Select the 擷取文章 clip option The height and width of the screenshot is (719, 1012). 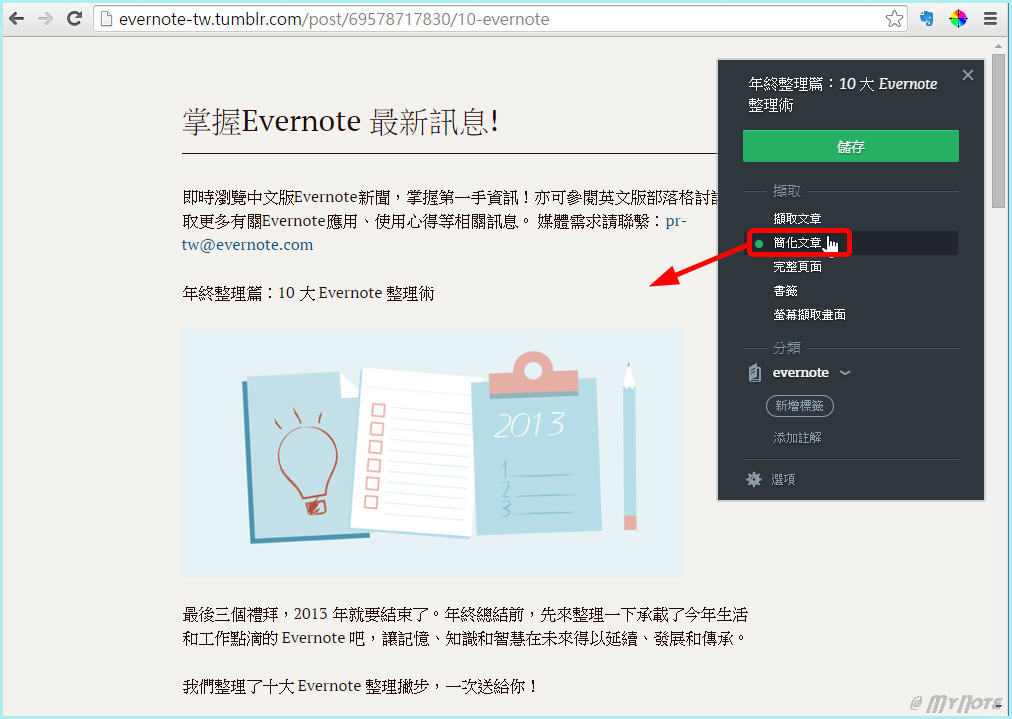click(797, 218)
